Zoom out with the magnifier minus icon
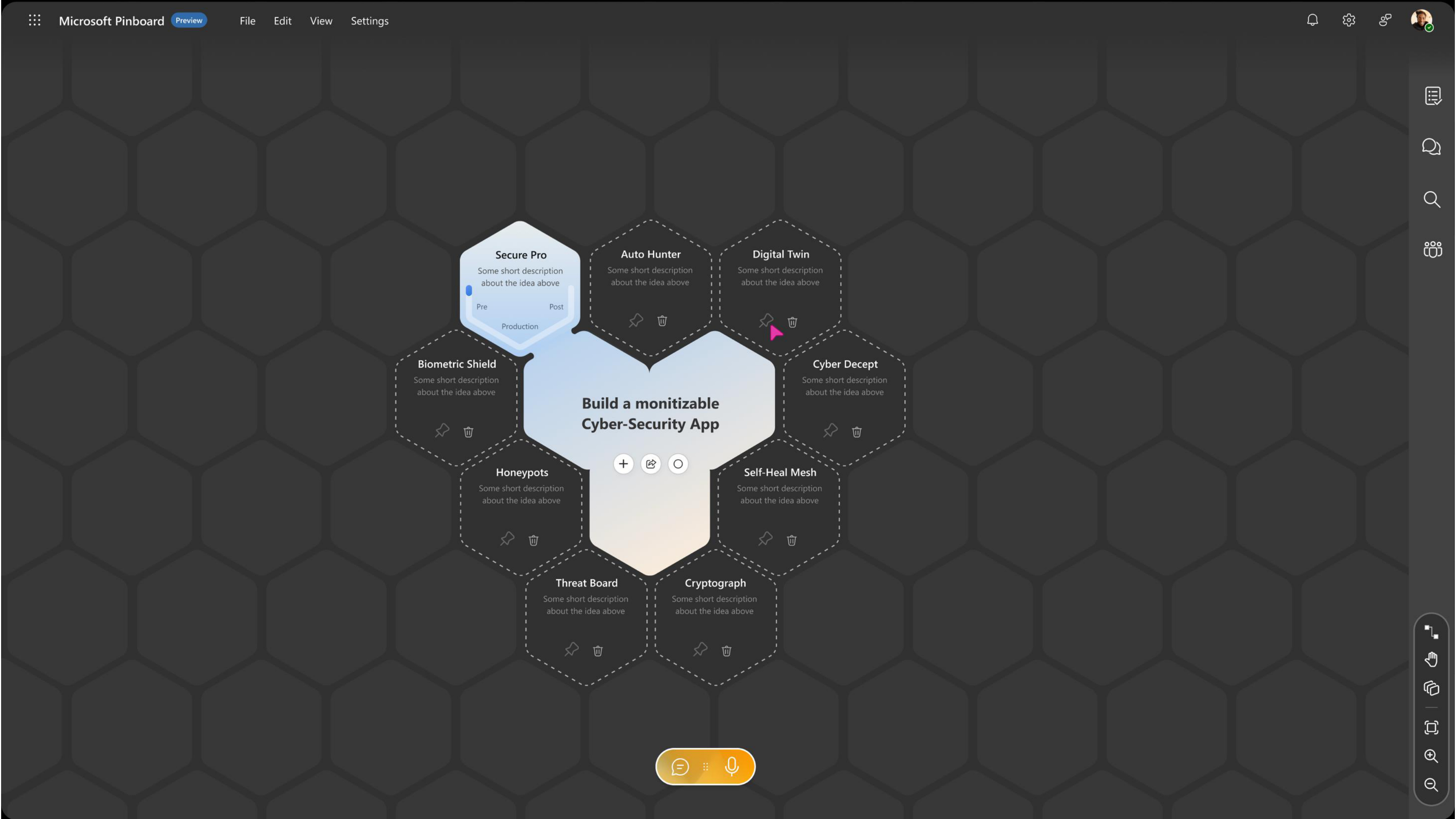Image resolution: width=1456 pixels, height=819 pixels. tap(1431, 784)
